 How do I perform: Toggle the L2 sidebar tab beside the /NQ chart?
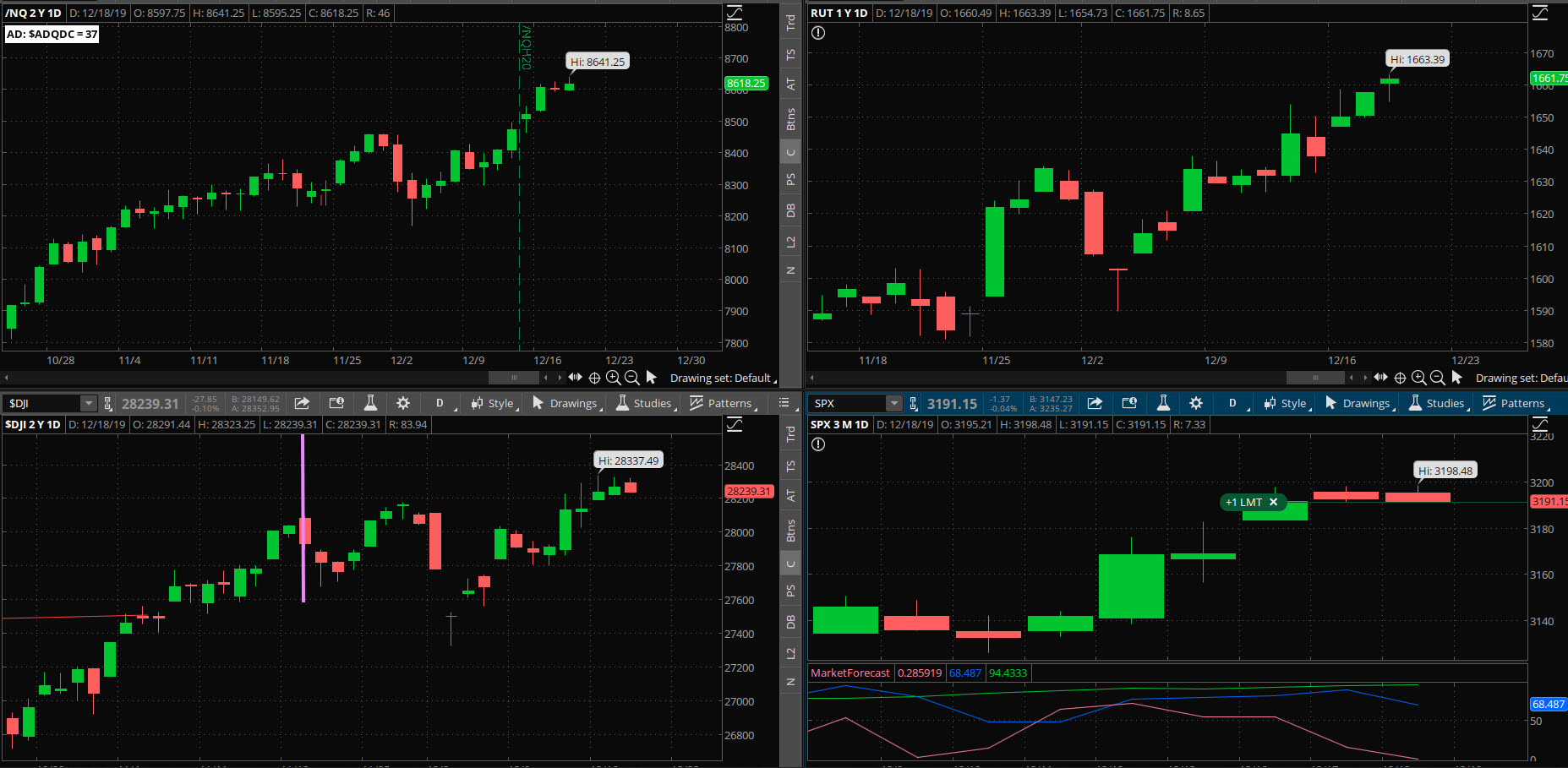pyautogui.click(x=791, y=242)
